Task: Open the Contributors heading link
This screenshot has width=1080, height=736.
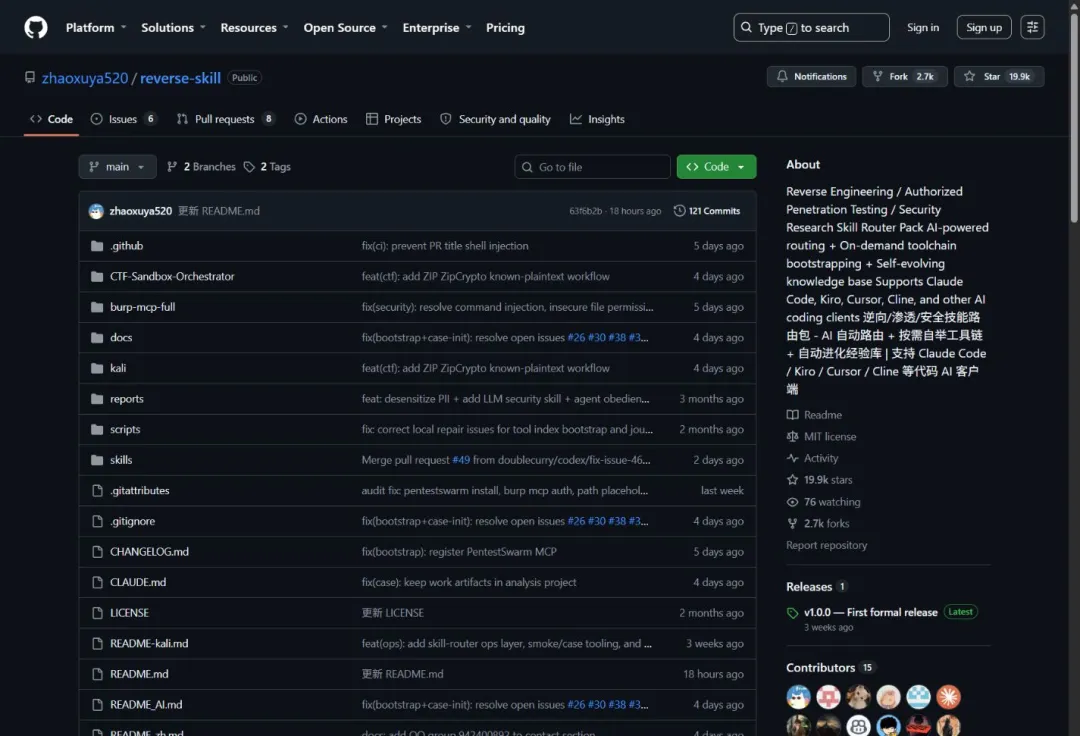Action: tap(820, 668)
